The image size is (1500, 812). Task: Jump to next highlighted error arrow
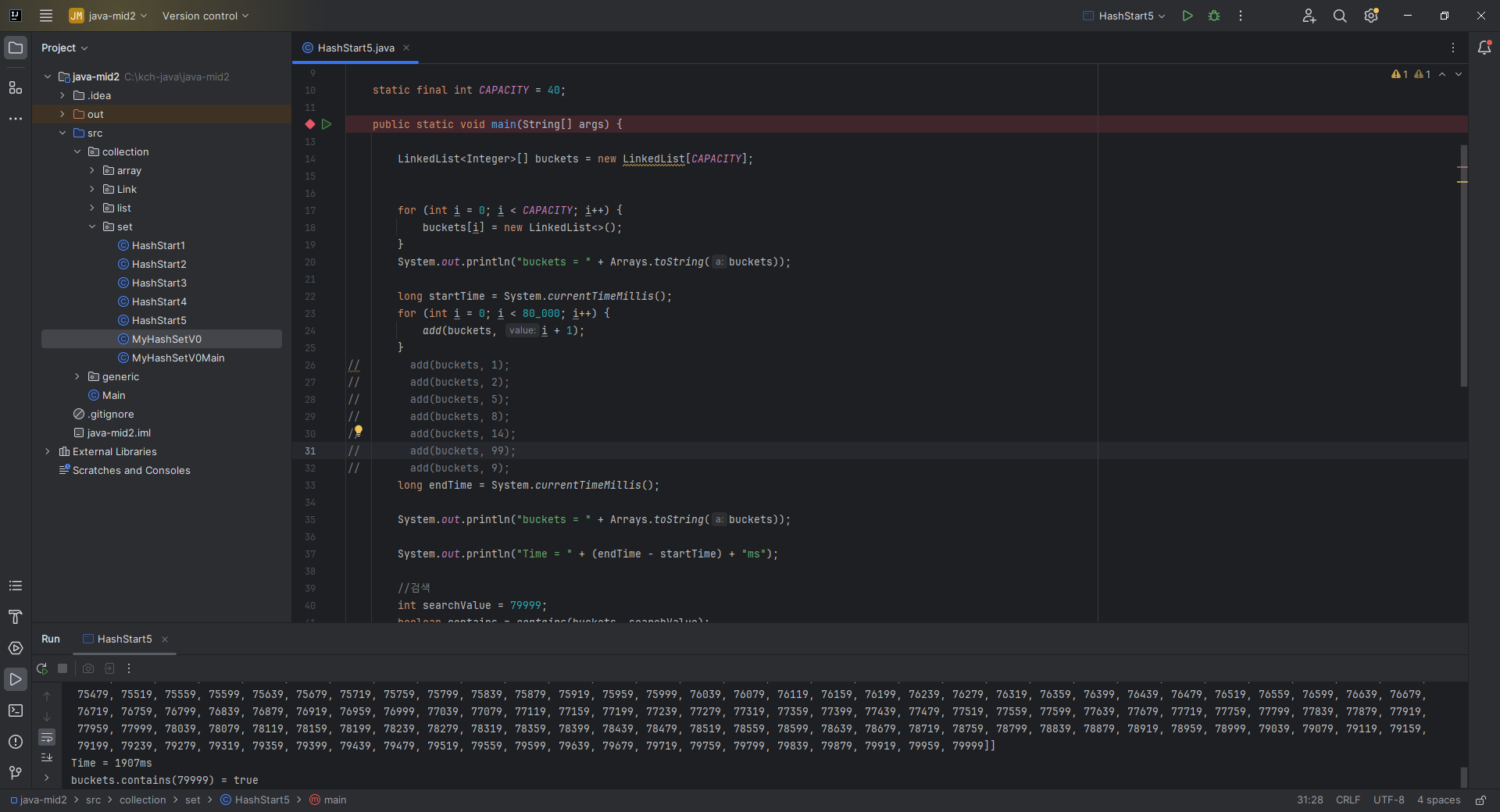pos(1459,74)
